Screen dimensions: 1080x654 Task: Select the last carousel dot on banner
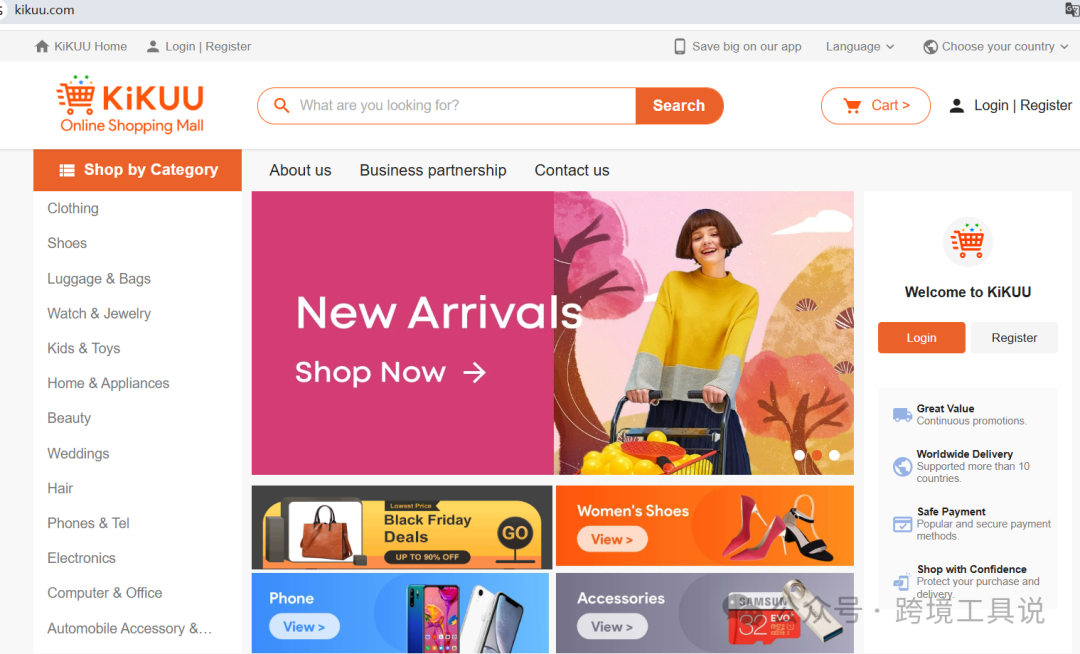click(x=834, y=455)
